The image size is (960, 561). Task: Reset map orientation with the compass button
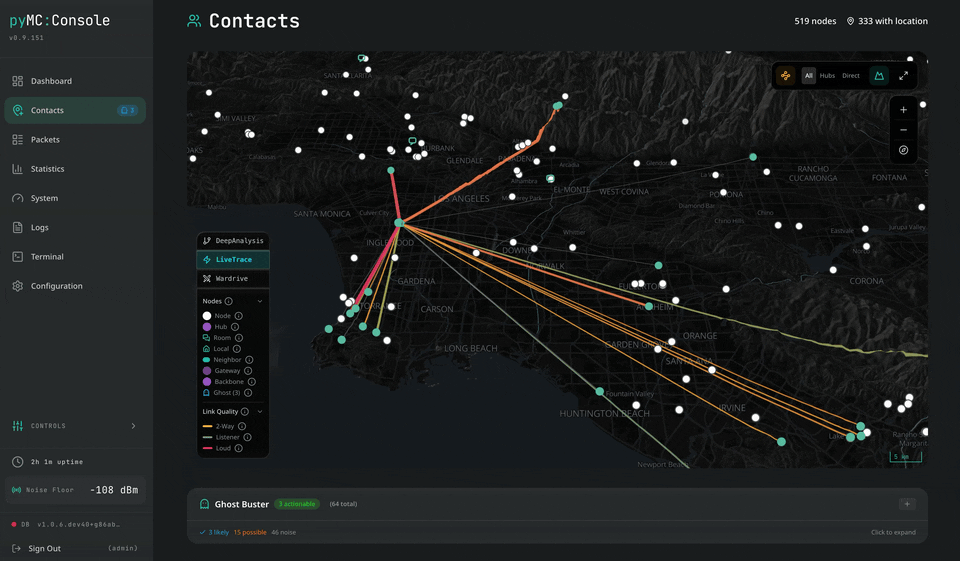click(903, 150)
